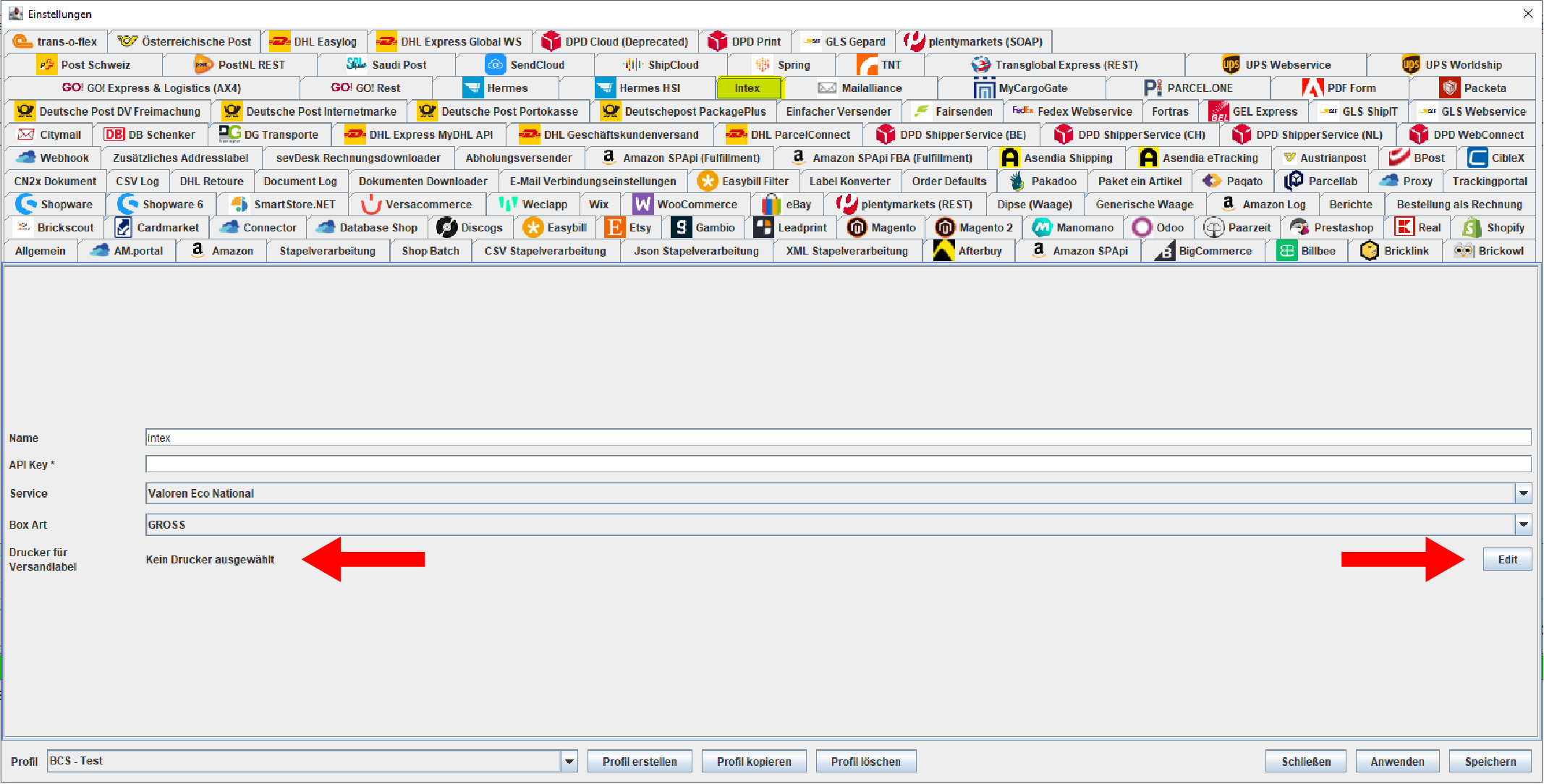Click the Profil löschen button
This screenshot has height=784, width=1544.
(x=866, y=762)
